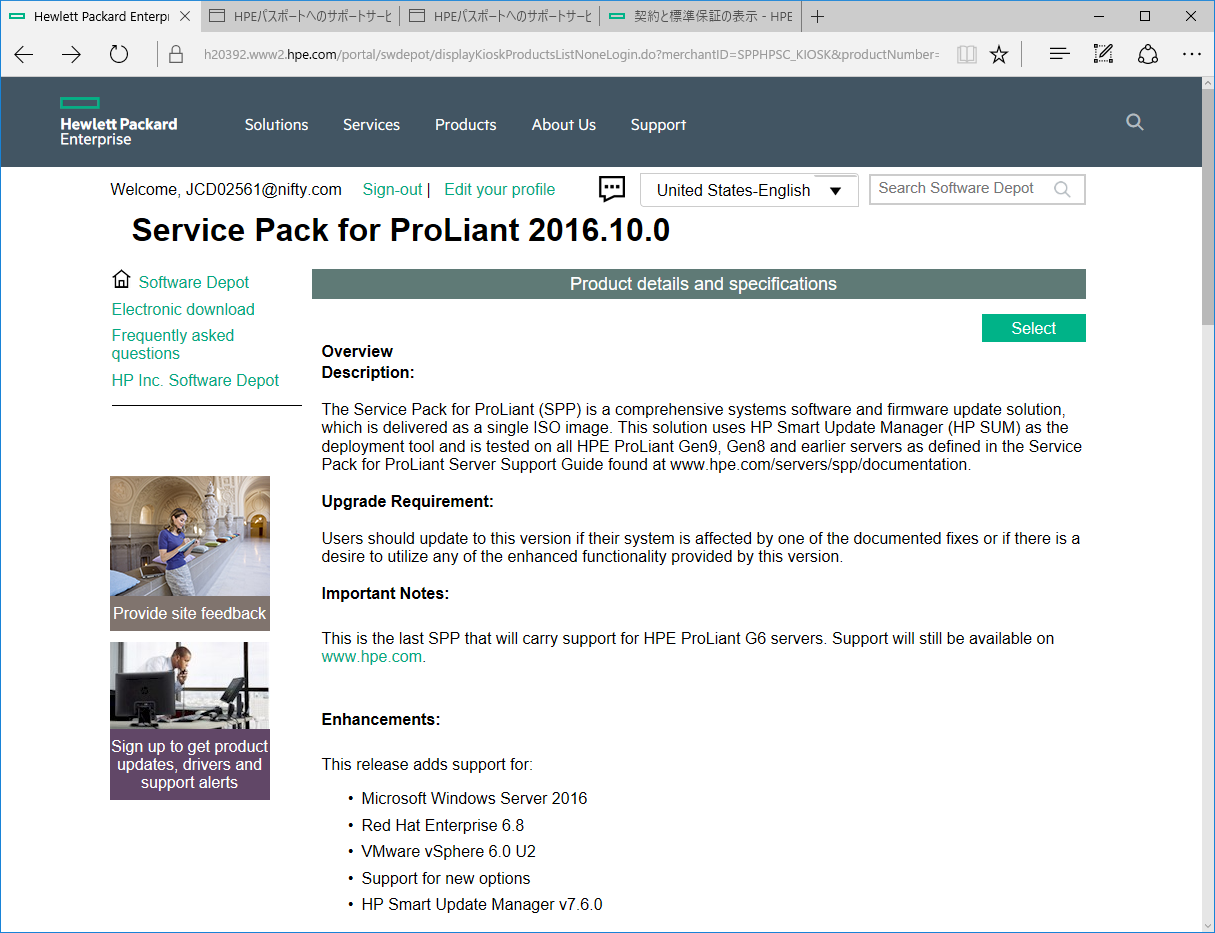1215x933 pixels.
Task: Click the Enhancements heading
Action: point(381,719)
